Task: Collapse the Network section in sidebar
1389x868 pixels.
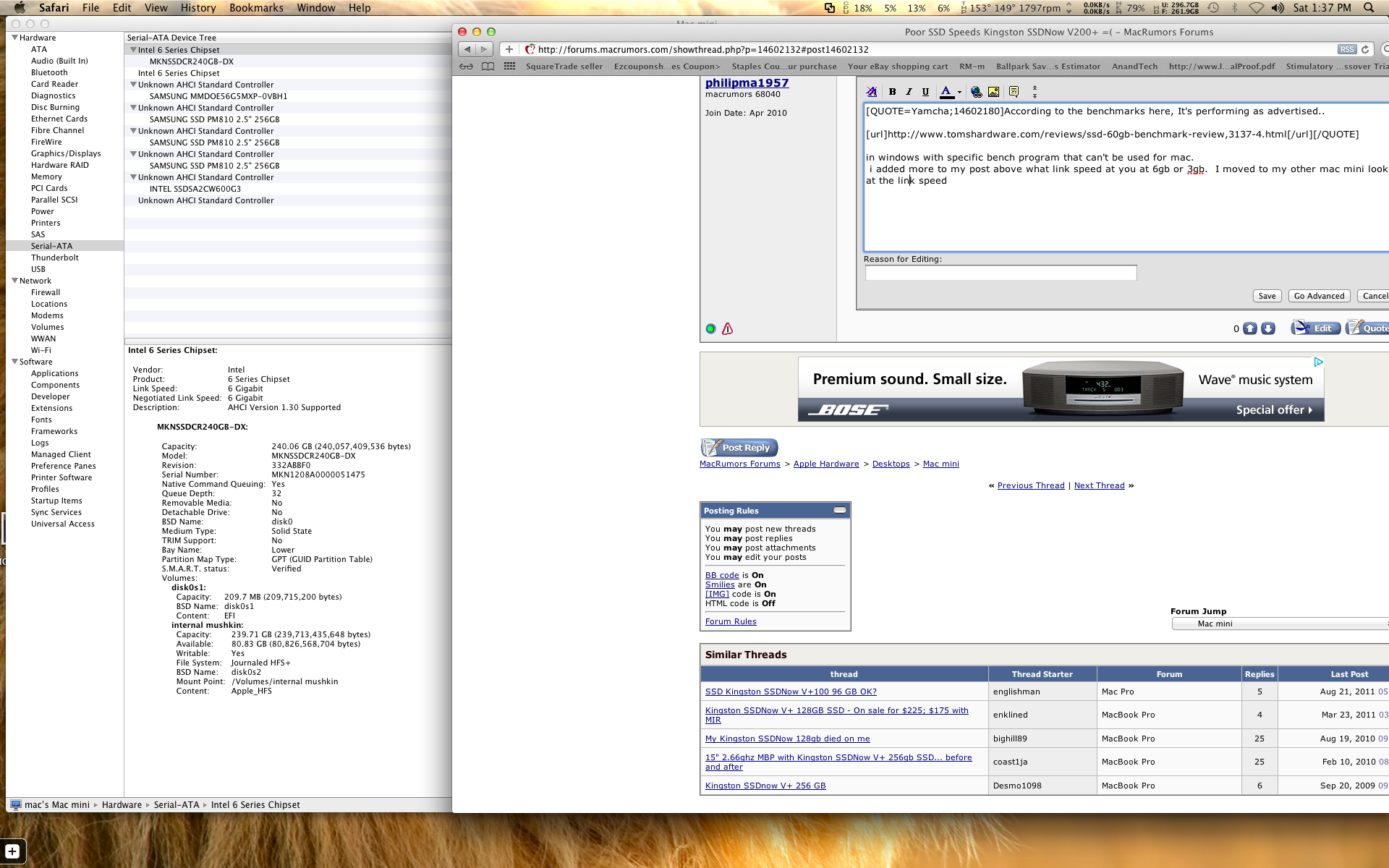Action: coord(14,281)
